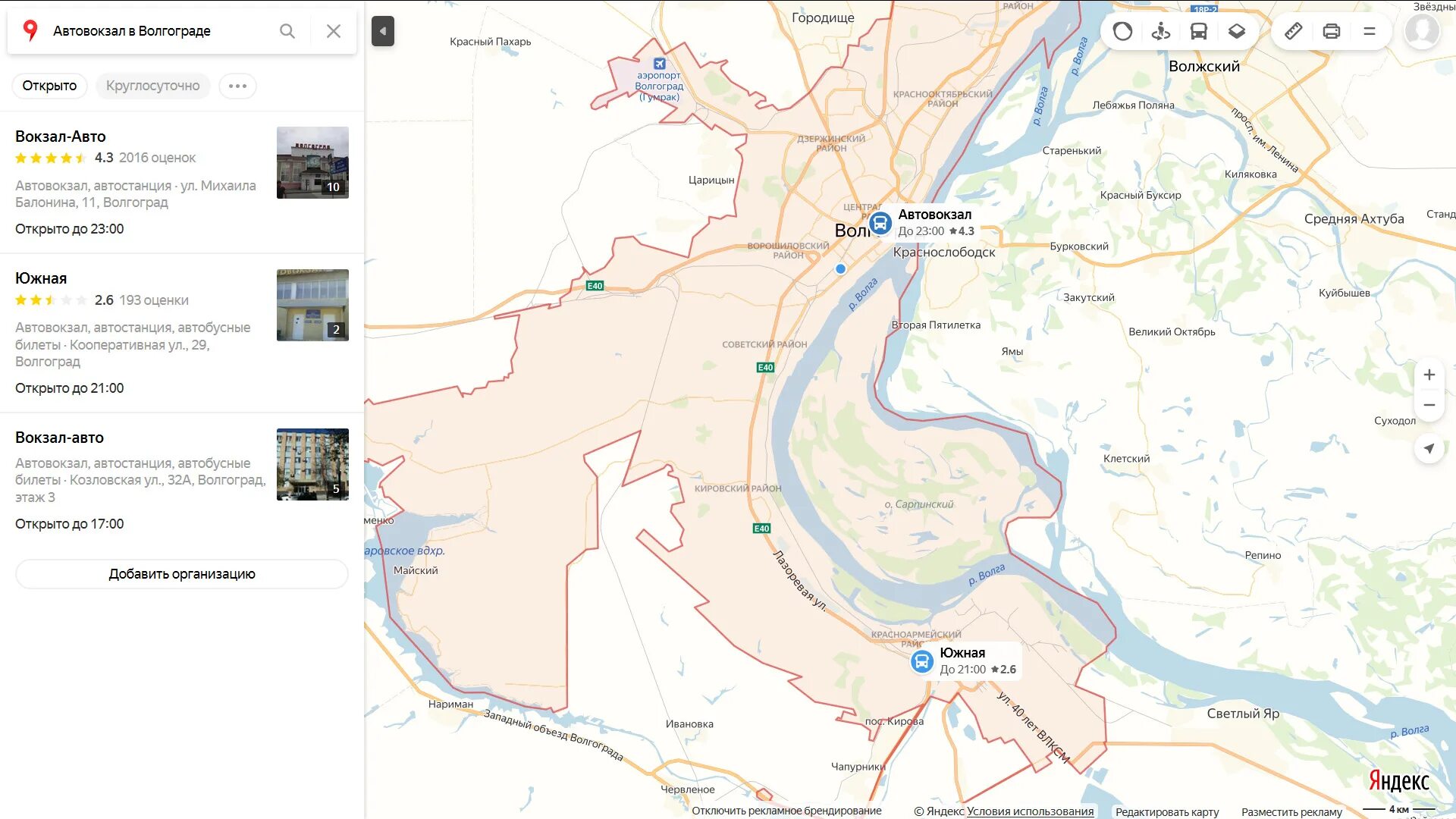This screenshot has width=1456, height=819.
Task: Click the print map icon
Action: tap(1332, 31)
